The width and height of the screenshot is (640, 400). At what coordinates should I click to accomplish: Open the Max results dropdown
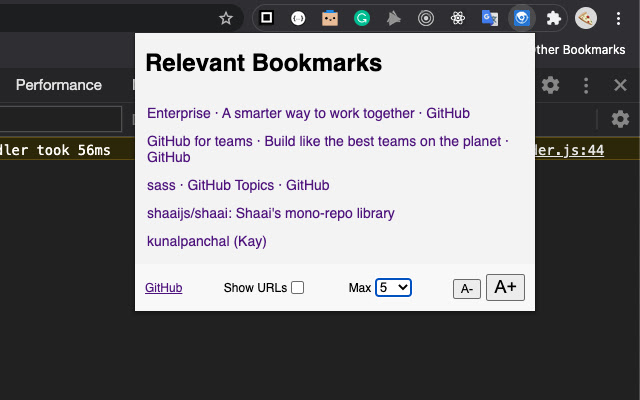(x=393, y=287)
